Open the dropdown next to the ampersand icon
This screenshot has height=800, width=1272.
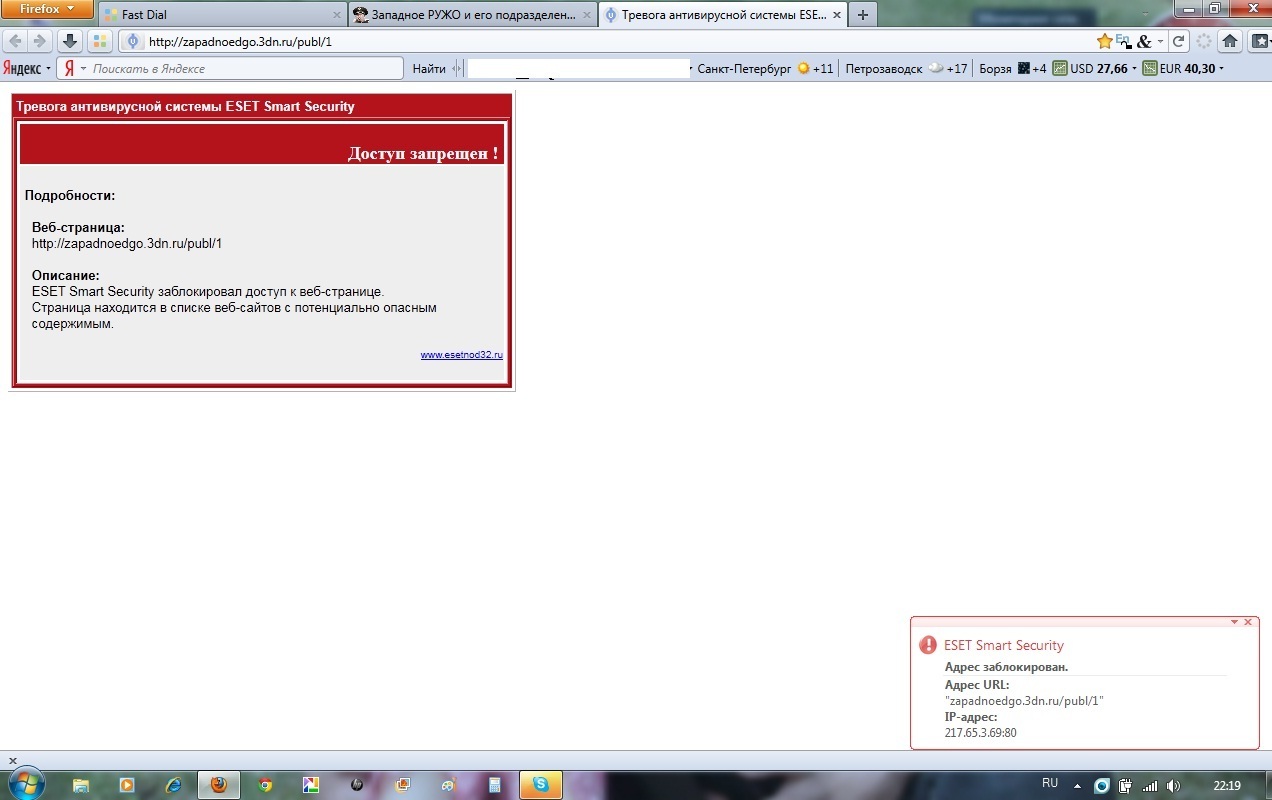[x=1160, y=42]
